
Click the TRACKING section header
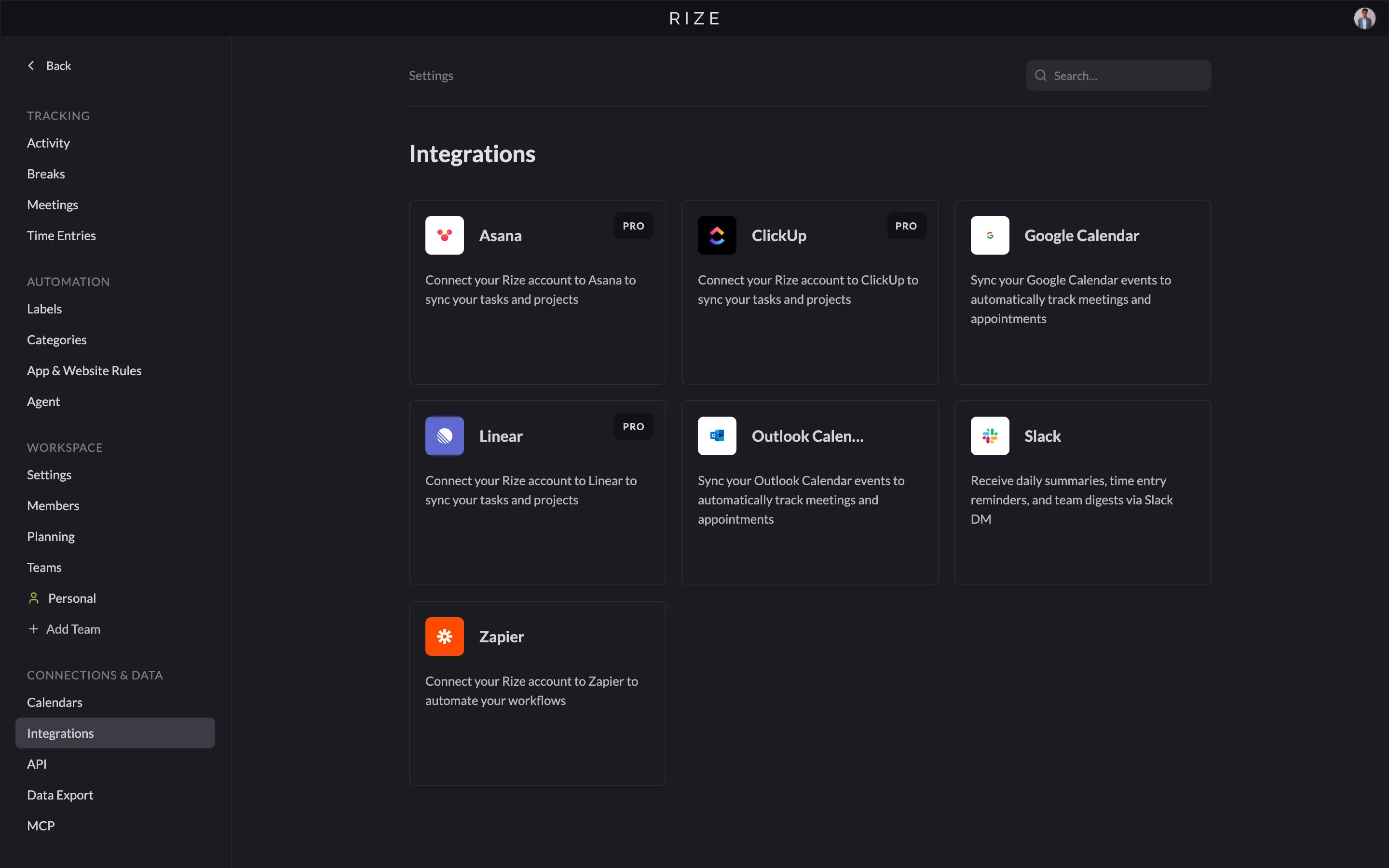click(x=58, y=116)
